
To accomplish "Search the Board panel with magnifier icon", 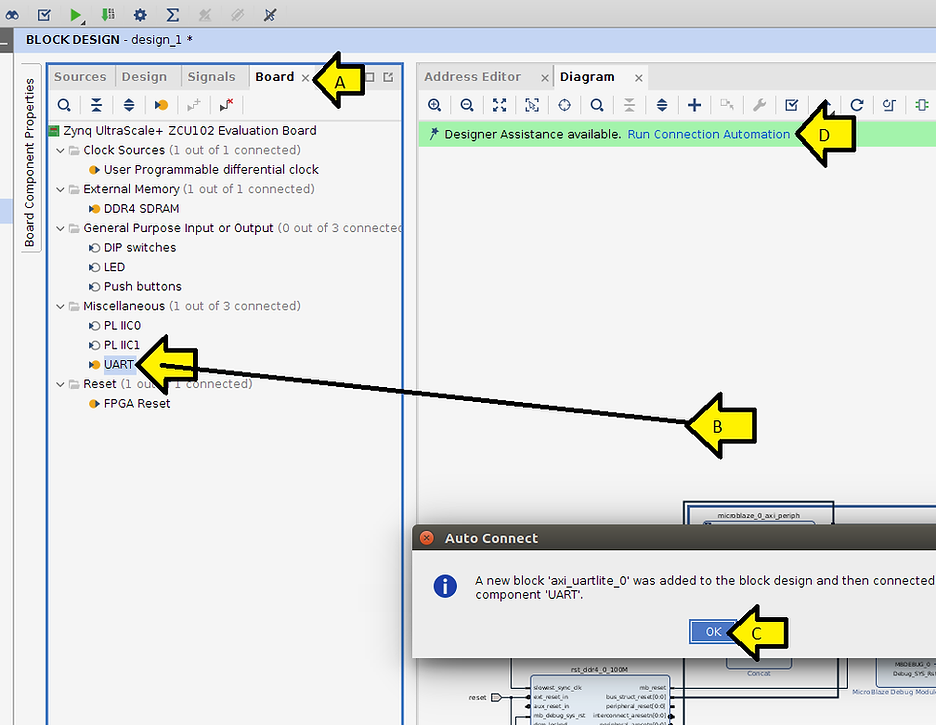I will click(x=64, y=105).
